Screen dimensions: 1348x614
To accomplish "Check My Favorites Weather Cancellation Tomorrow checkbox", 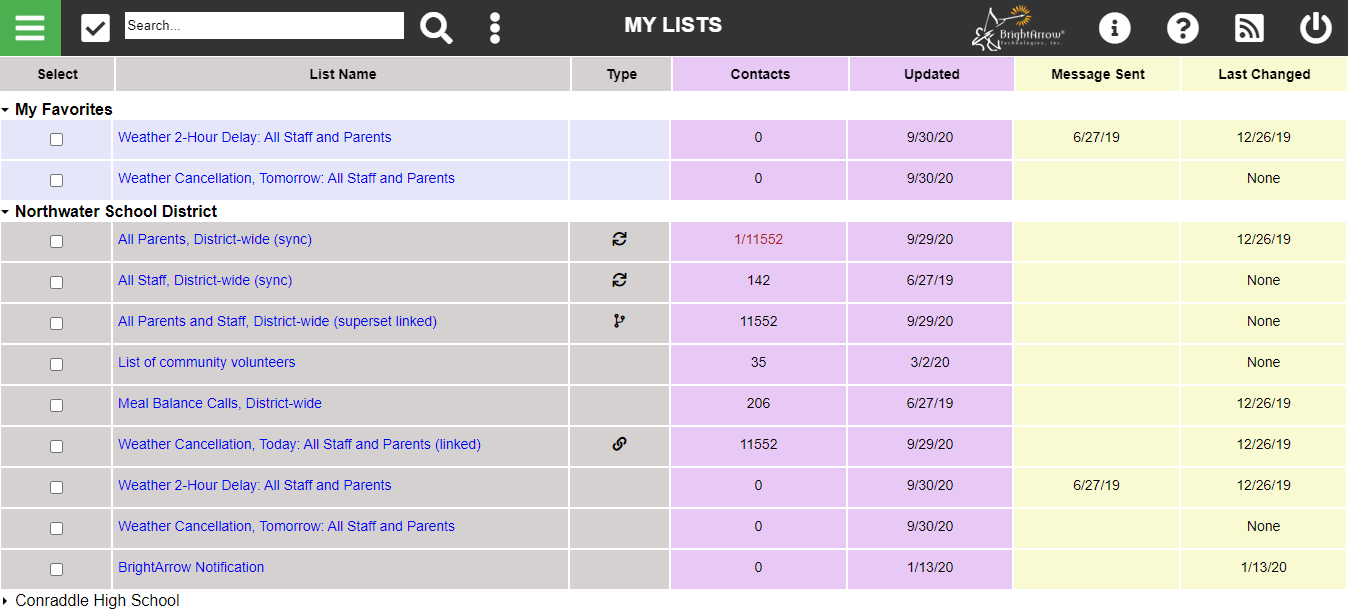I will pyautogui.click(x=56, y=180).
